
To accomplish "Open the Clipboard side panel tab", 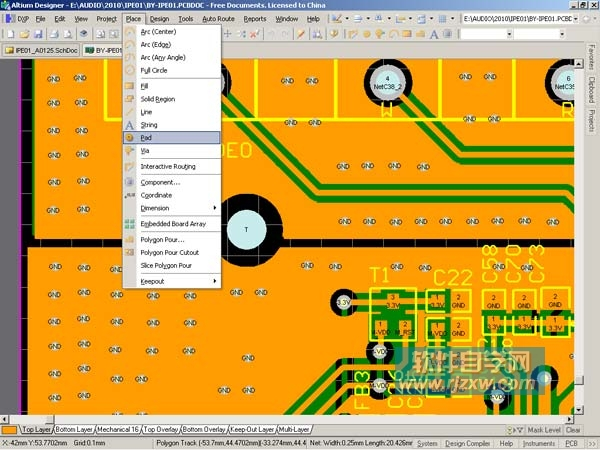I will point(592,90).
